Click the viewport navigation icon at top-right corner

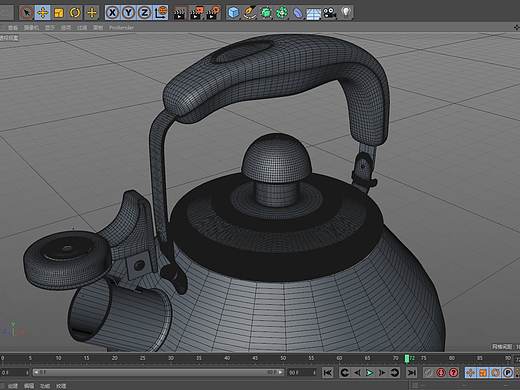coord(516,28)
